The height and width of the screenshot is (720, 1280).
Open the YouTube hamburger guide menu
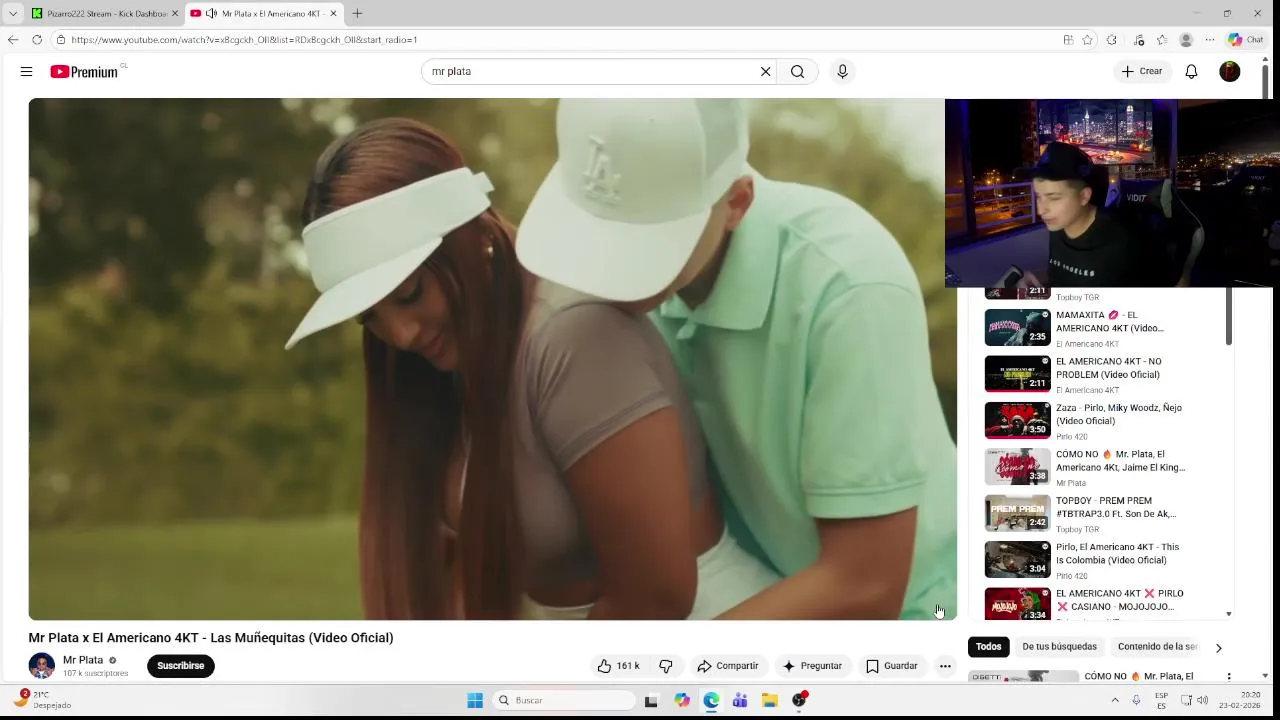[x=26, y=71]
